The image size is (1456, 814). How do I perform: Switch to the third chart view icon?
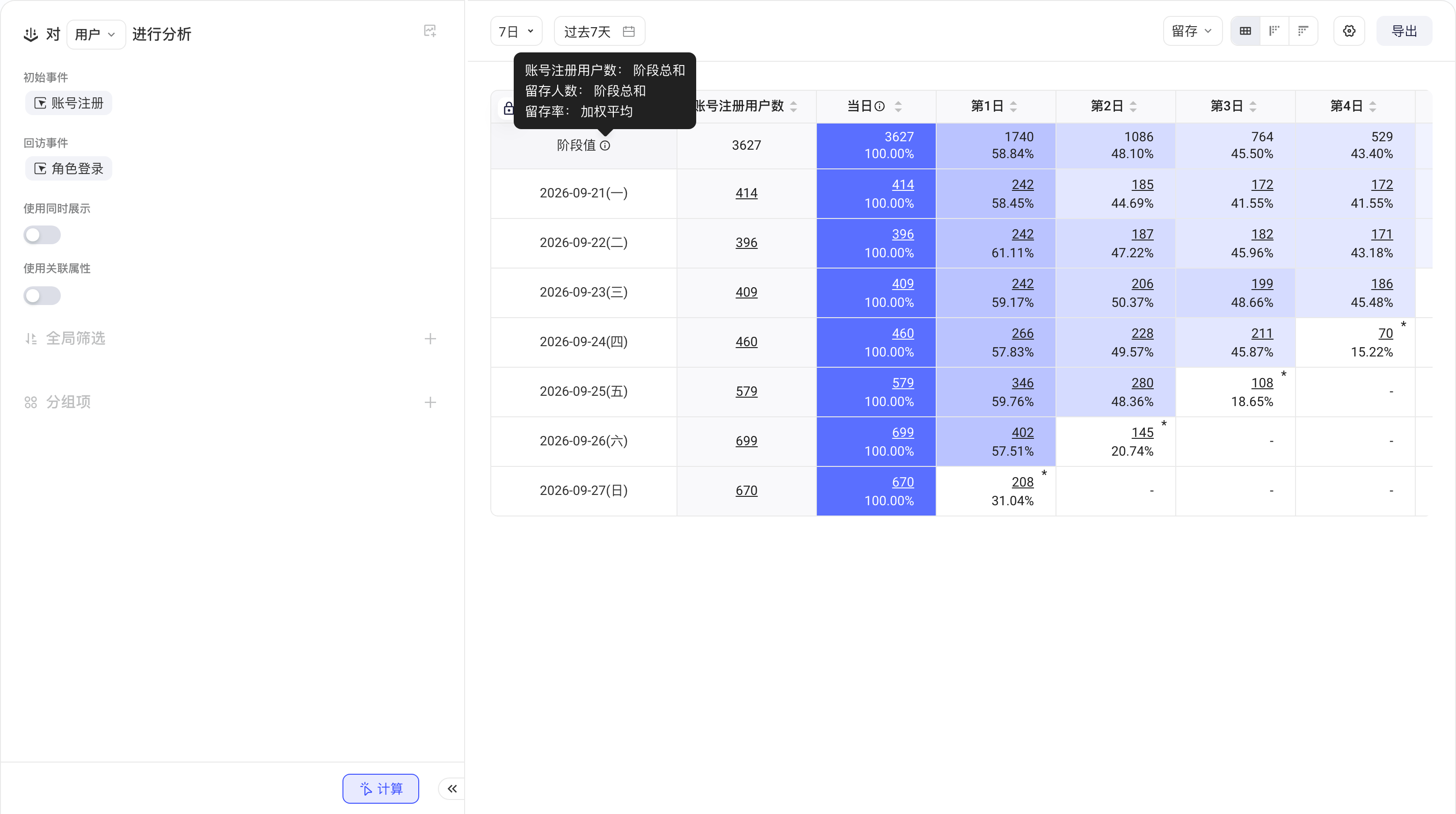(x=1303, y=31)
